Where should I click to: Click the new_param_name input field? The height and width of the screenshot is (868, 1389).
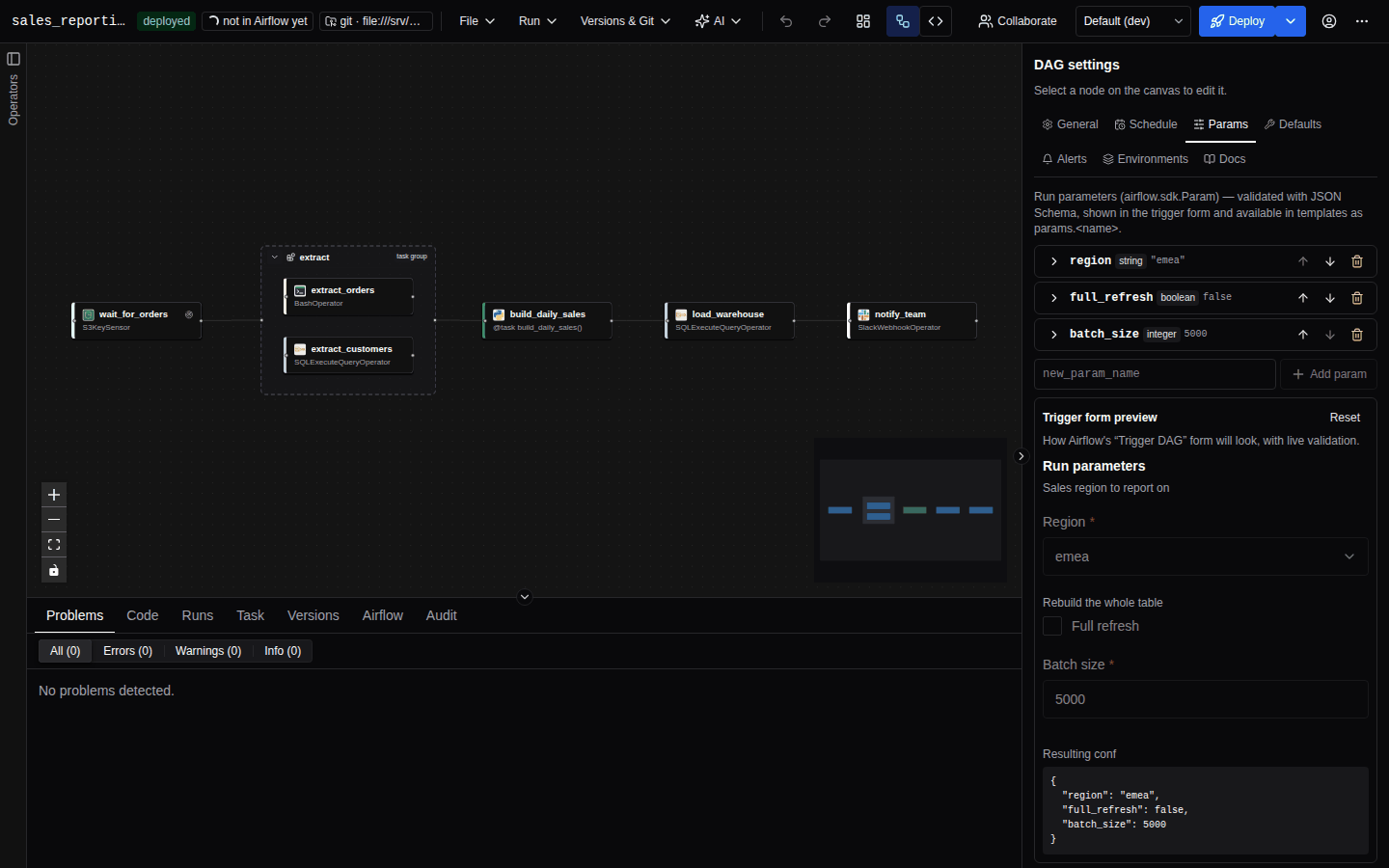click(1155, 374)
